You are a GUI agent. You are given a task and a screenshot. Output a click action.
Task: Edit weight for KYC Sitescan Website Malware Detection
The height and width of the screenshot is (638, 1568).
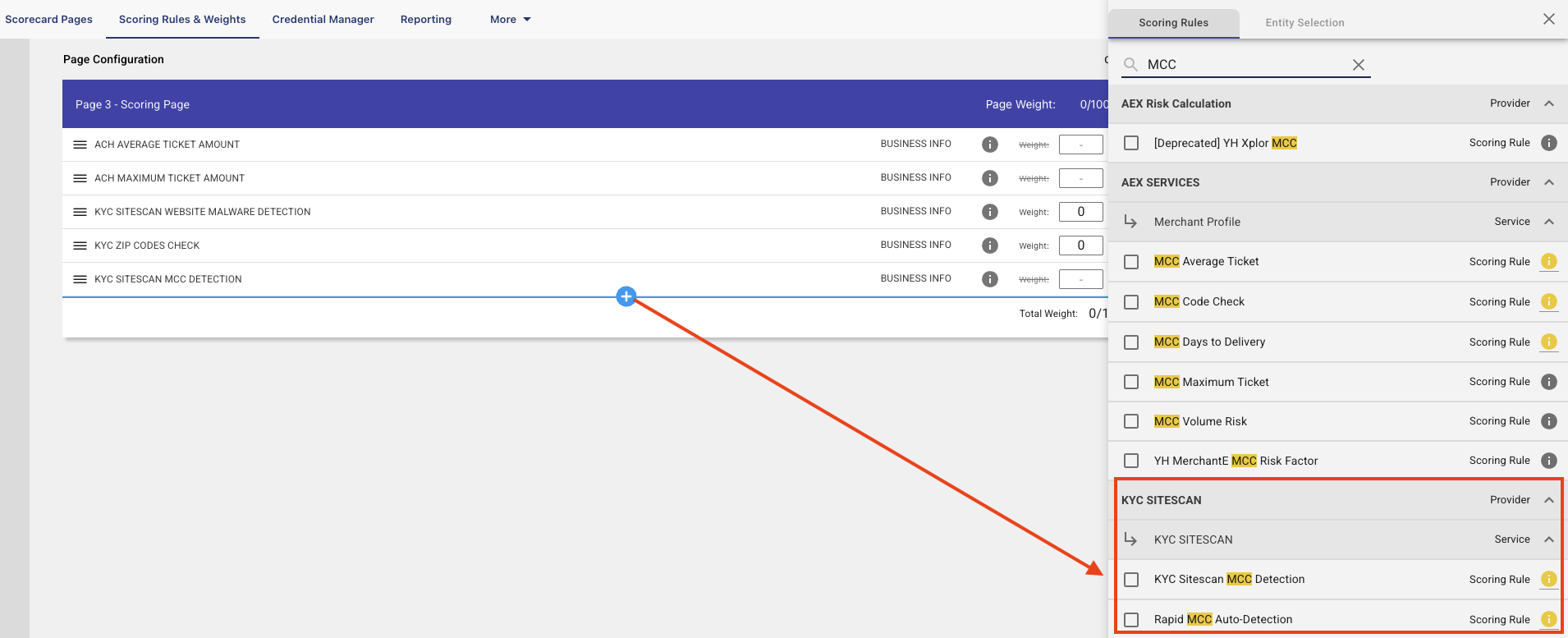pos(1080,212)
